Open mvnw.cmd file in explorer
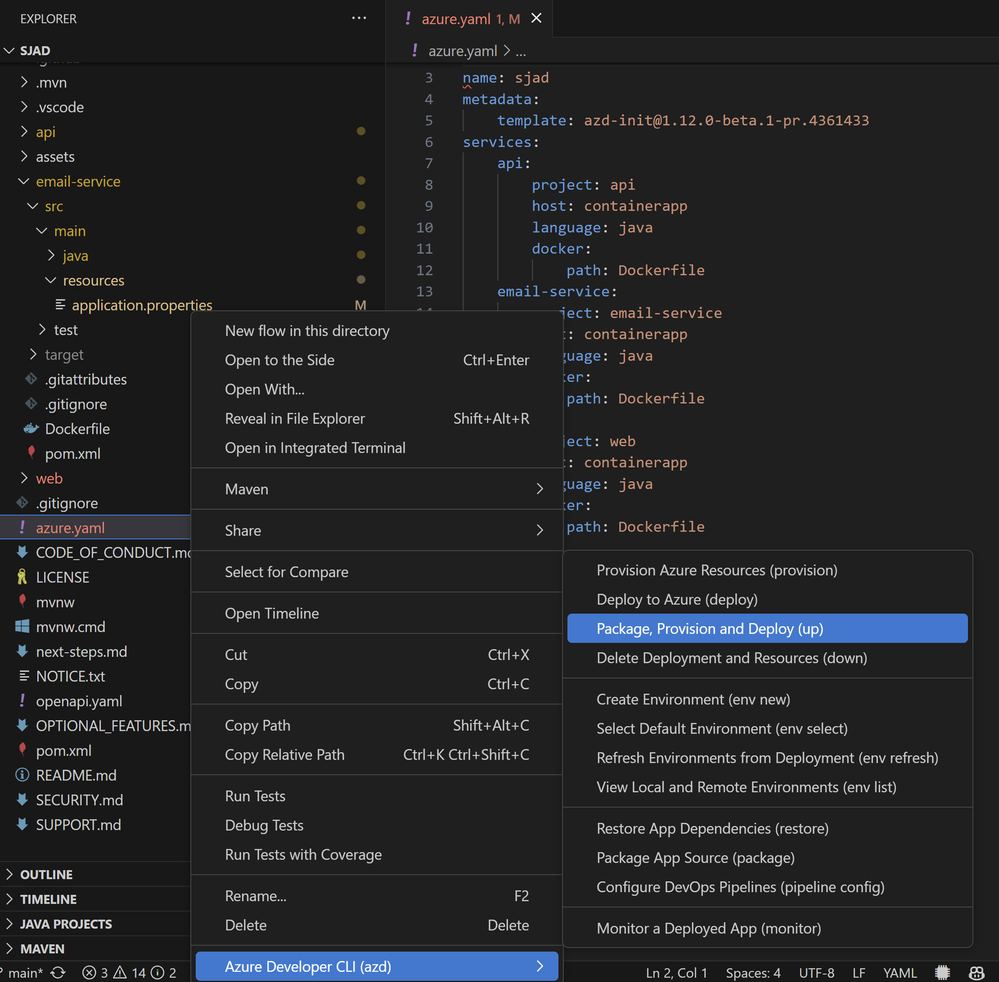This screenshot has height=982, width=999. 70,627
